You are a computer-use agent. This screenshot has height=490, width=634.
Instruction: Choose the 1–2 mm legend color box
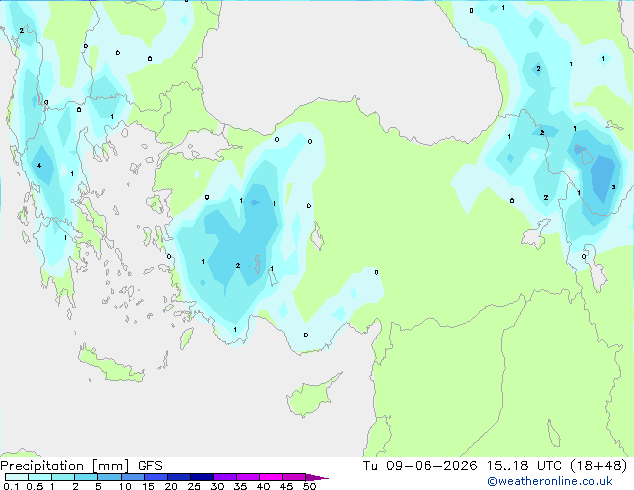coord(63,477)
